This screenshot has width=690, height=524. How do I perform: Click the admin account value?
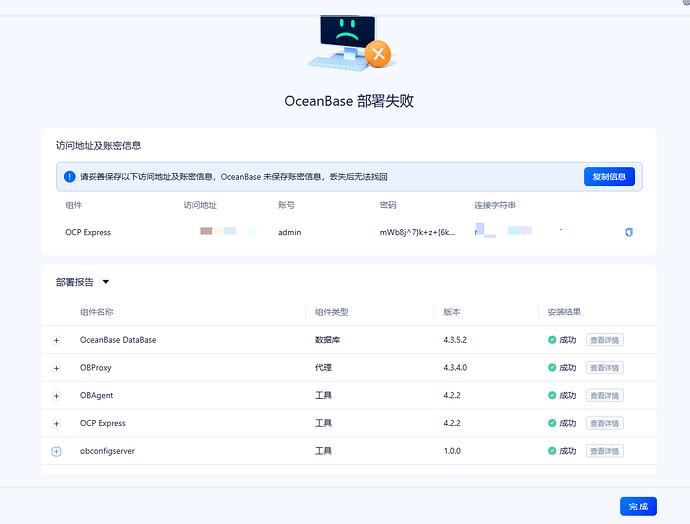(290, 232)
